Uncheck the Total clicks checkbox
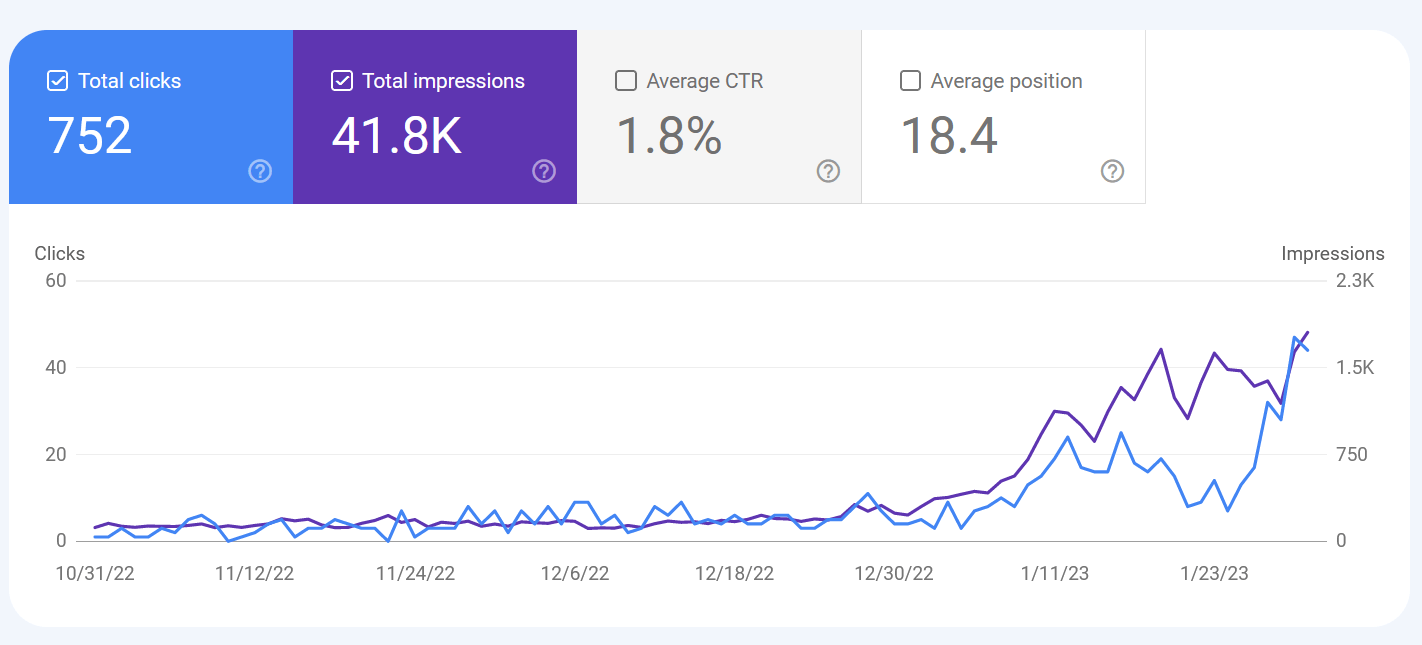 click(58, 81)
